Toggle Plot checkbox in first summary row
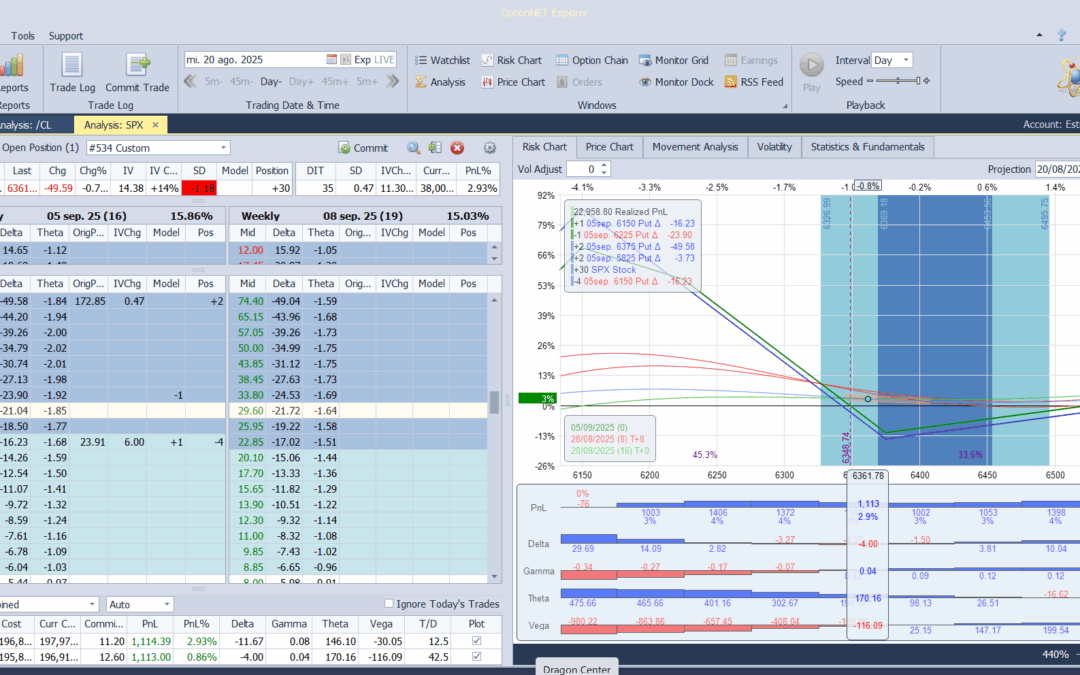1080x675 pixels. [475, 641]
